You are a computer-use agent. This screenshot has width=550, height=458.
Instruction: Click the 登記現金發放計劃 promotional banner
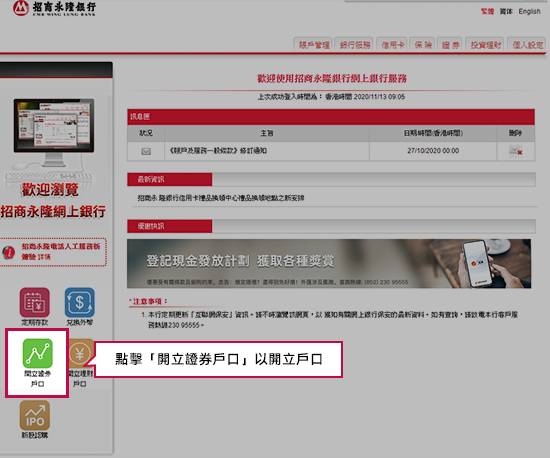click(x=329, y=264)
